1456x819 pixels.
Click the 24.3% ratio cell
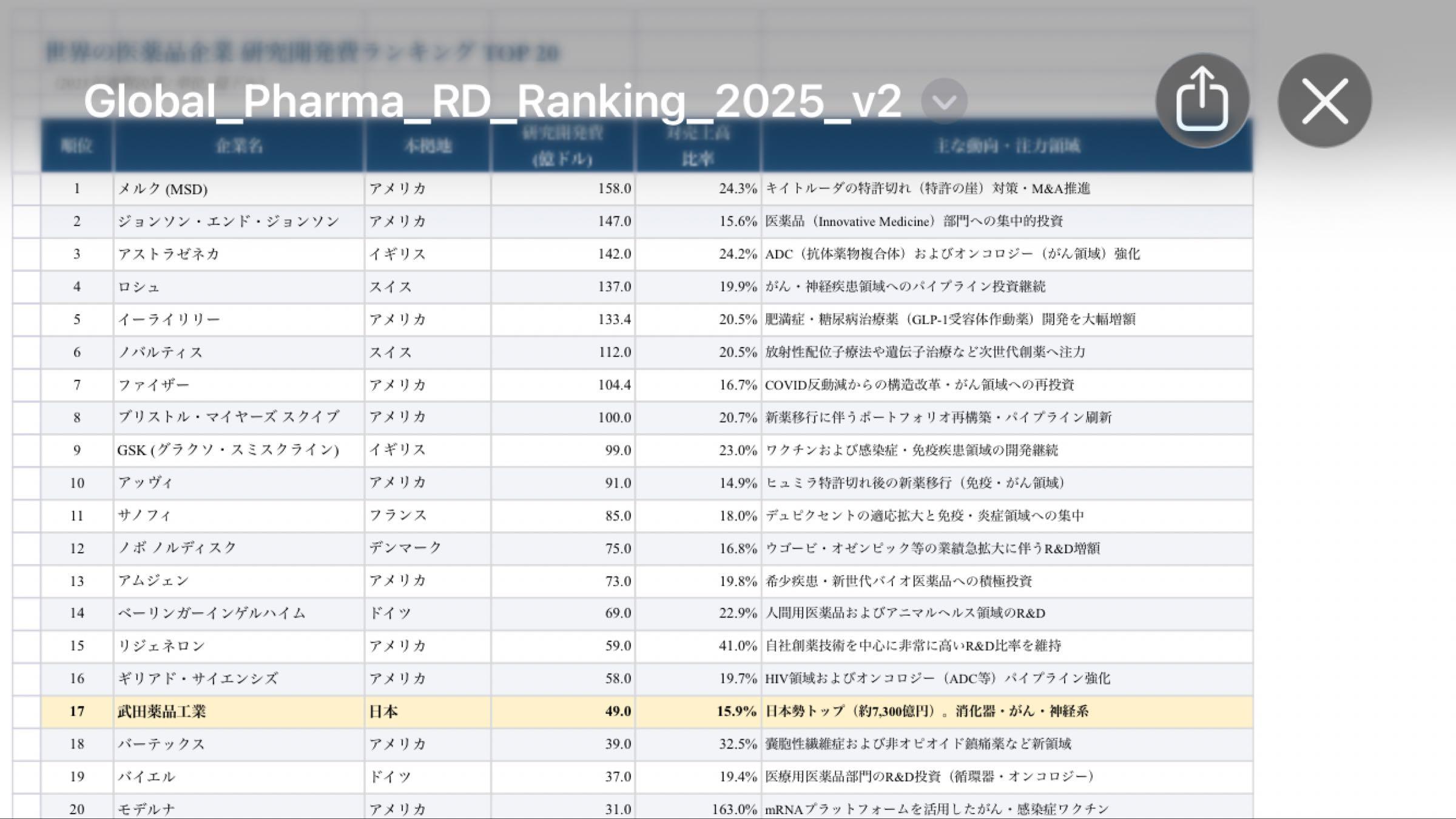(698, 189)
